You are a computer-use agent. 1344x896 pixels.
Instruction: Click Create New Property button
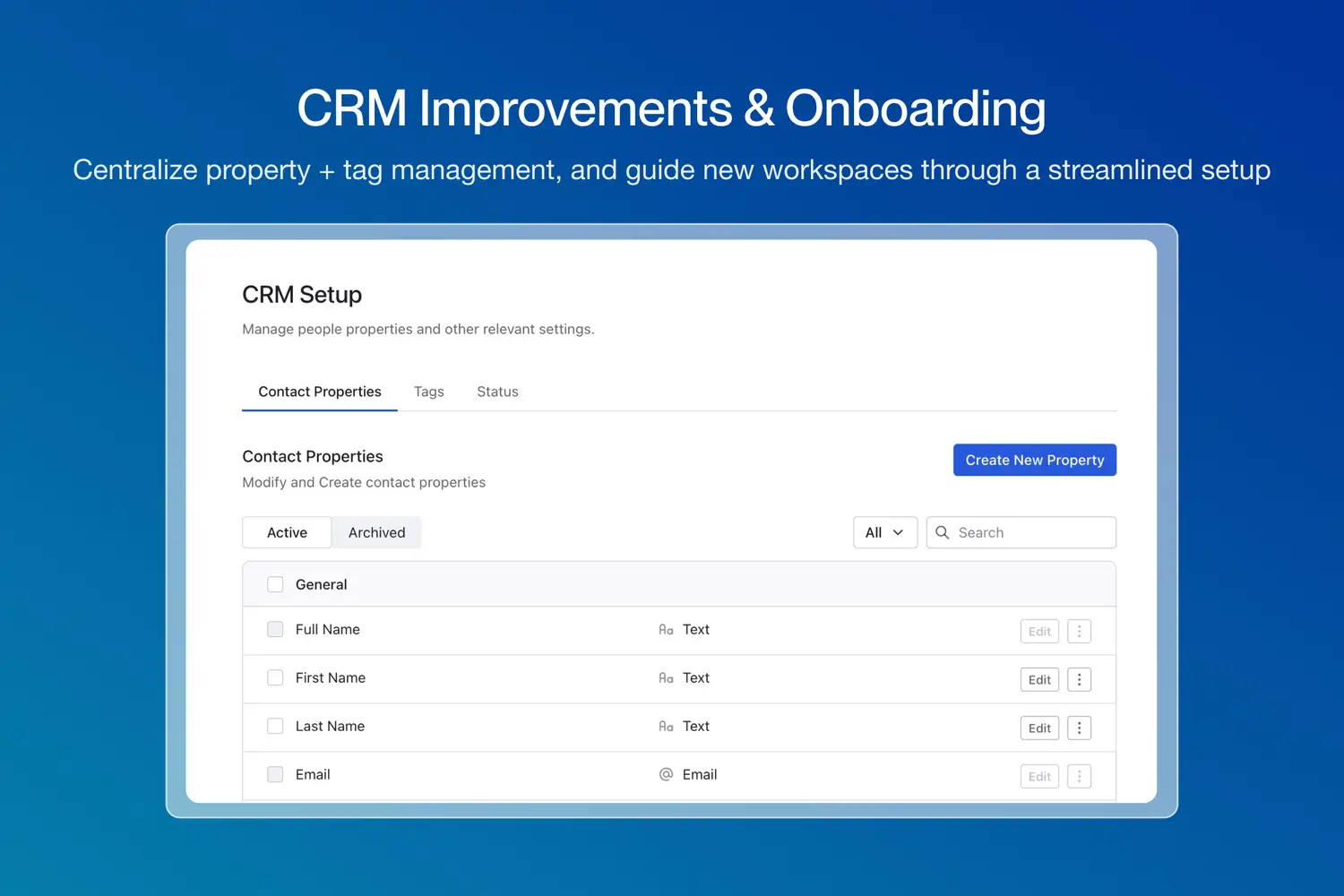(1034, 461)
